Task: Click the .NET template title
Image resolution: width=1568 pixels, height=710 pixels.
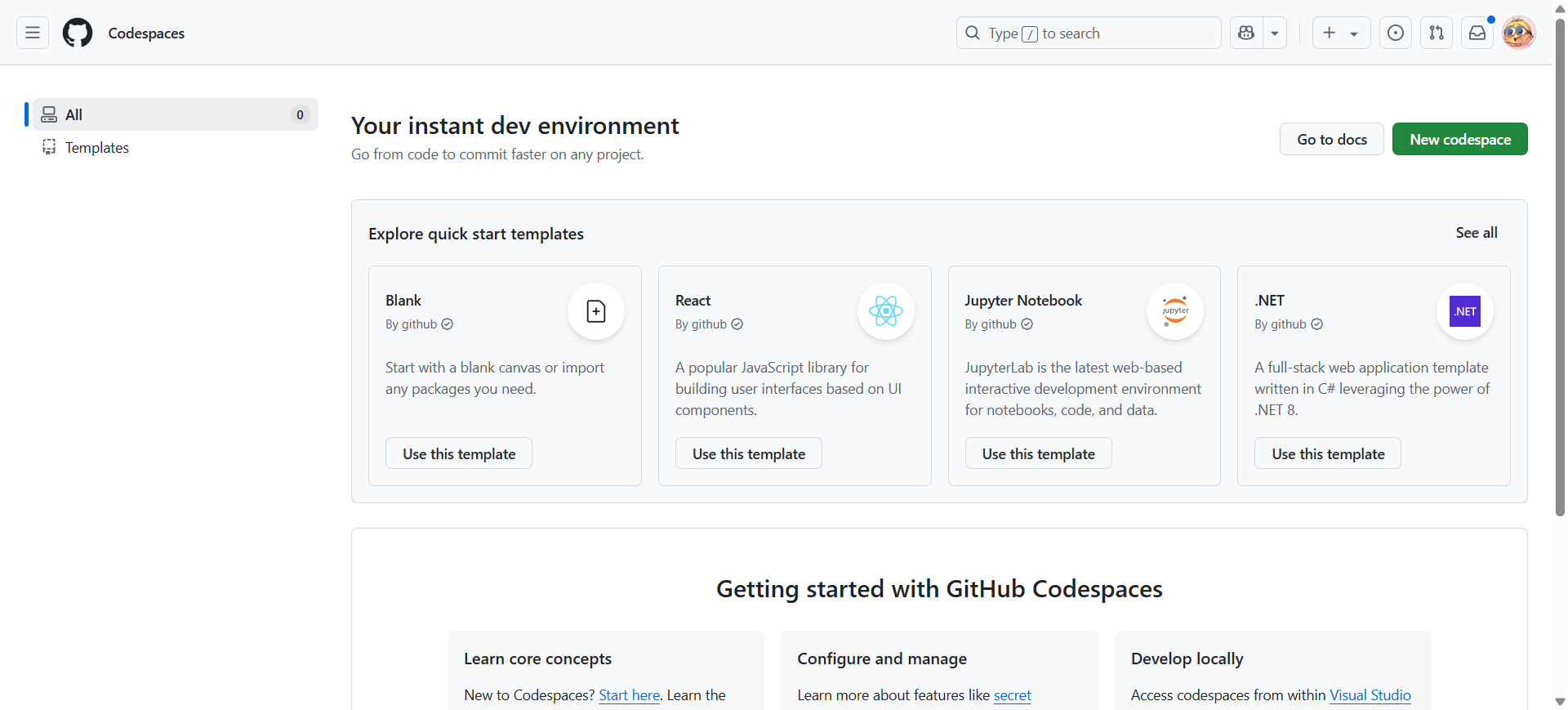Action: [1270, 301]
